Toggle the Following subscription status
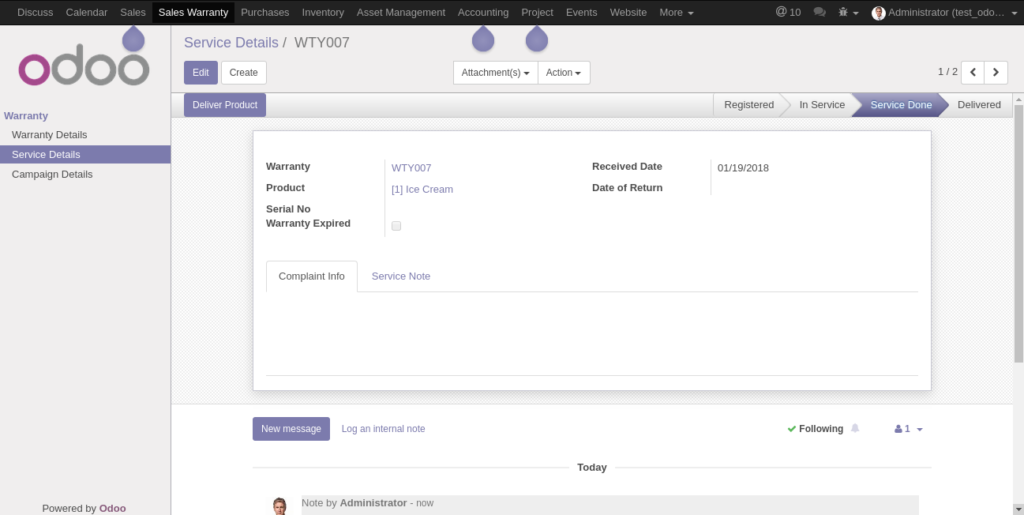The height and width of the screenshot is (515, 1024). 815,429
